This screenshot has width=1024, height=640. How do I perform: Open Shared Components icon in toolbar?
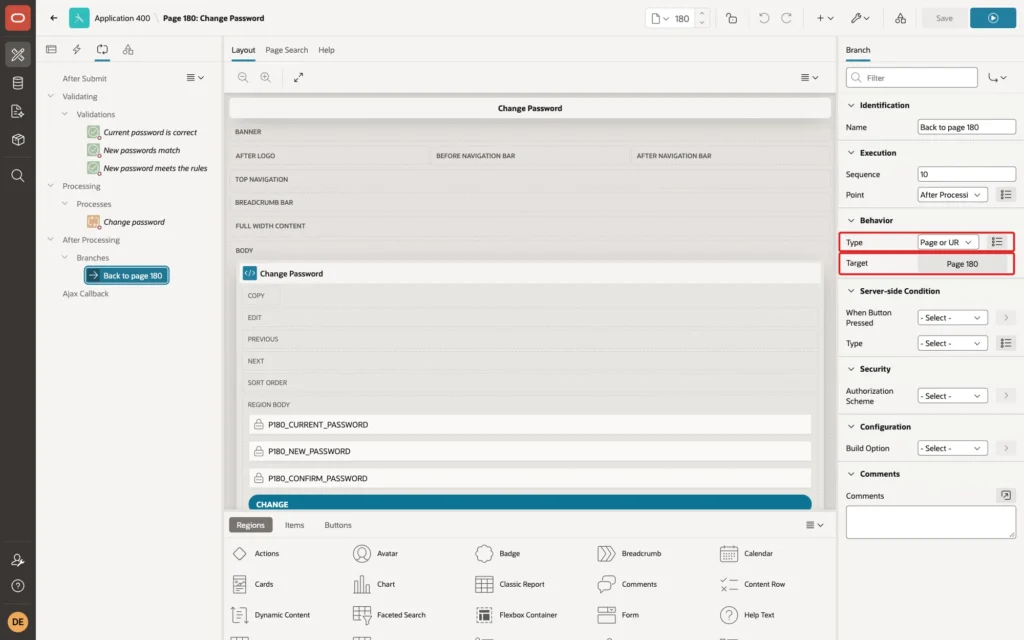click(x=901, y=18)
